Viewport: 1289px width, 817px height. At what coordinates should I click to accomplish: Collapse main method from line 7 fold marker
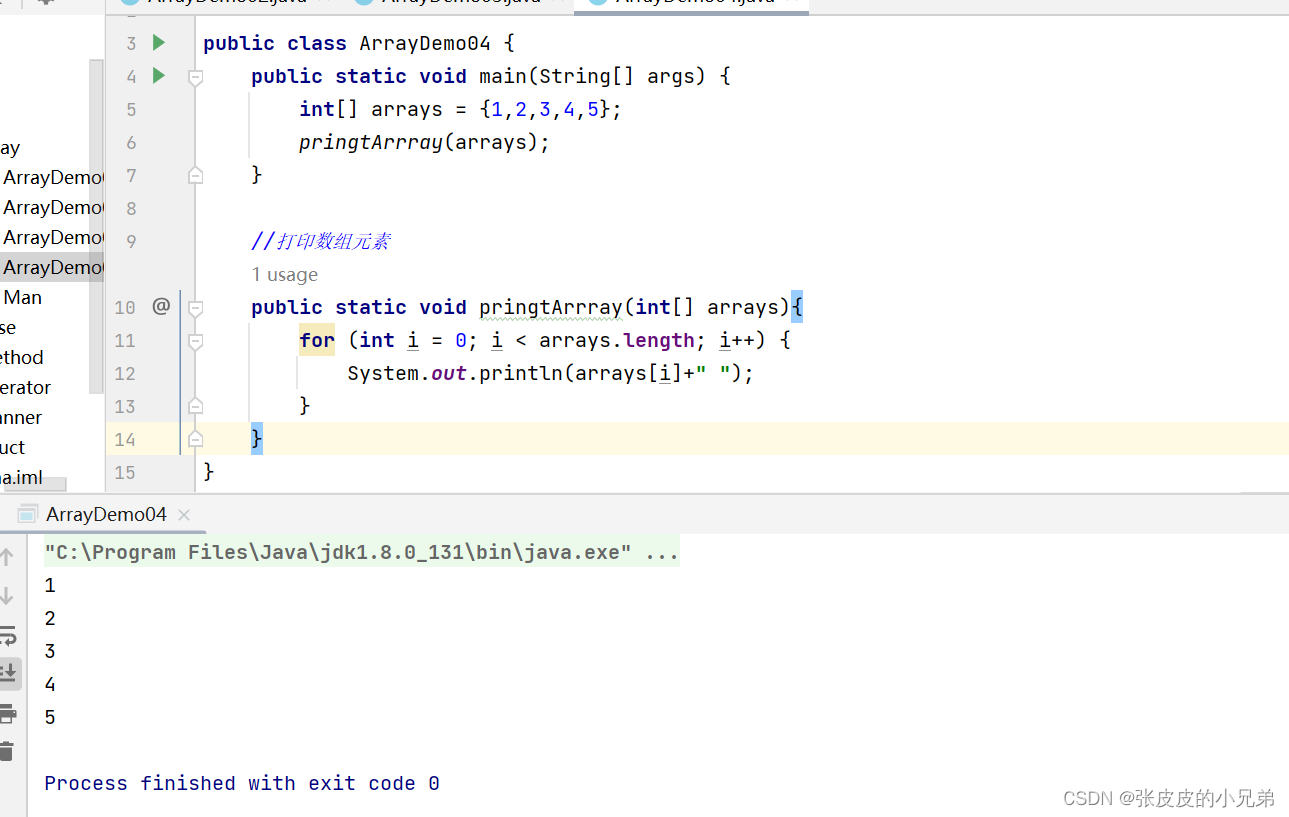(x=196, y=175)
